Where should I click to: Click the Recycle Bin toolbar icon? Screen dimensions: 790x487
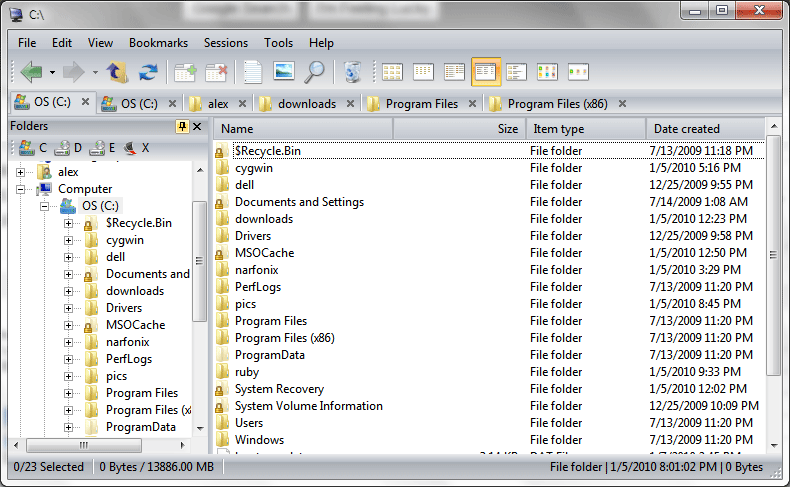352,72
